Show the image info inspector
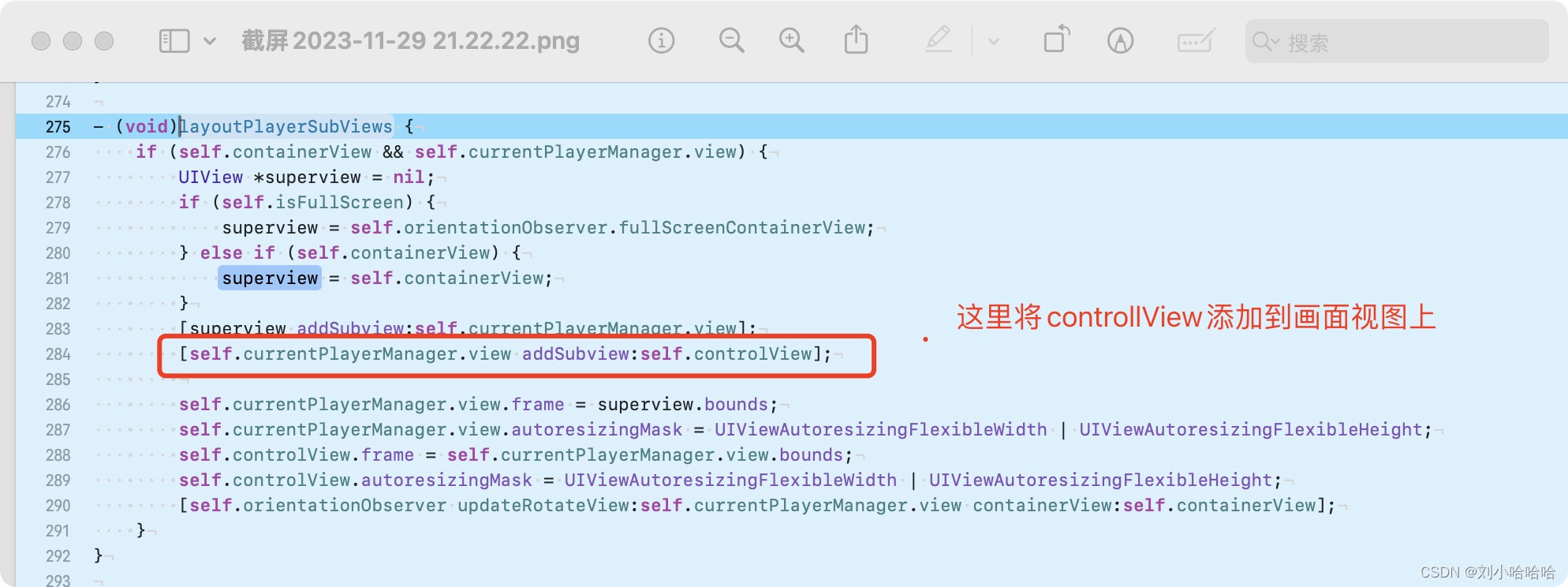Screen dimensions: 1568x587 click(661, 40)
